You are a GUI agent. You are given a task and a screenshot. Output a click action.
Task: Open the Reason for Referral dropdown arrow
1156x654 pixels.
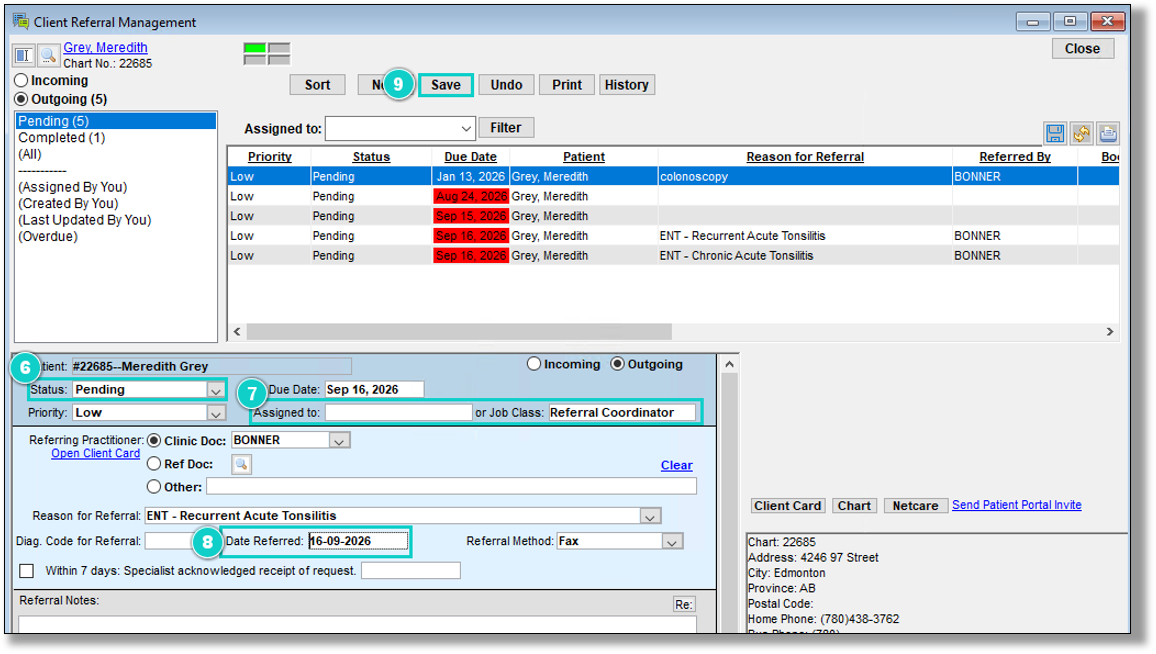pos(650,516)
